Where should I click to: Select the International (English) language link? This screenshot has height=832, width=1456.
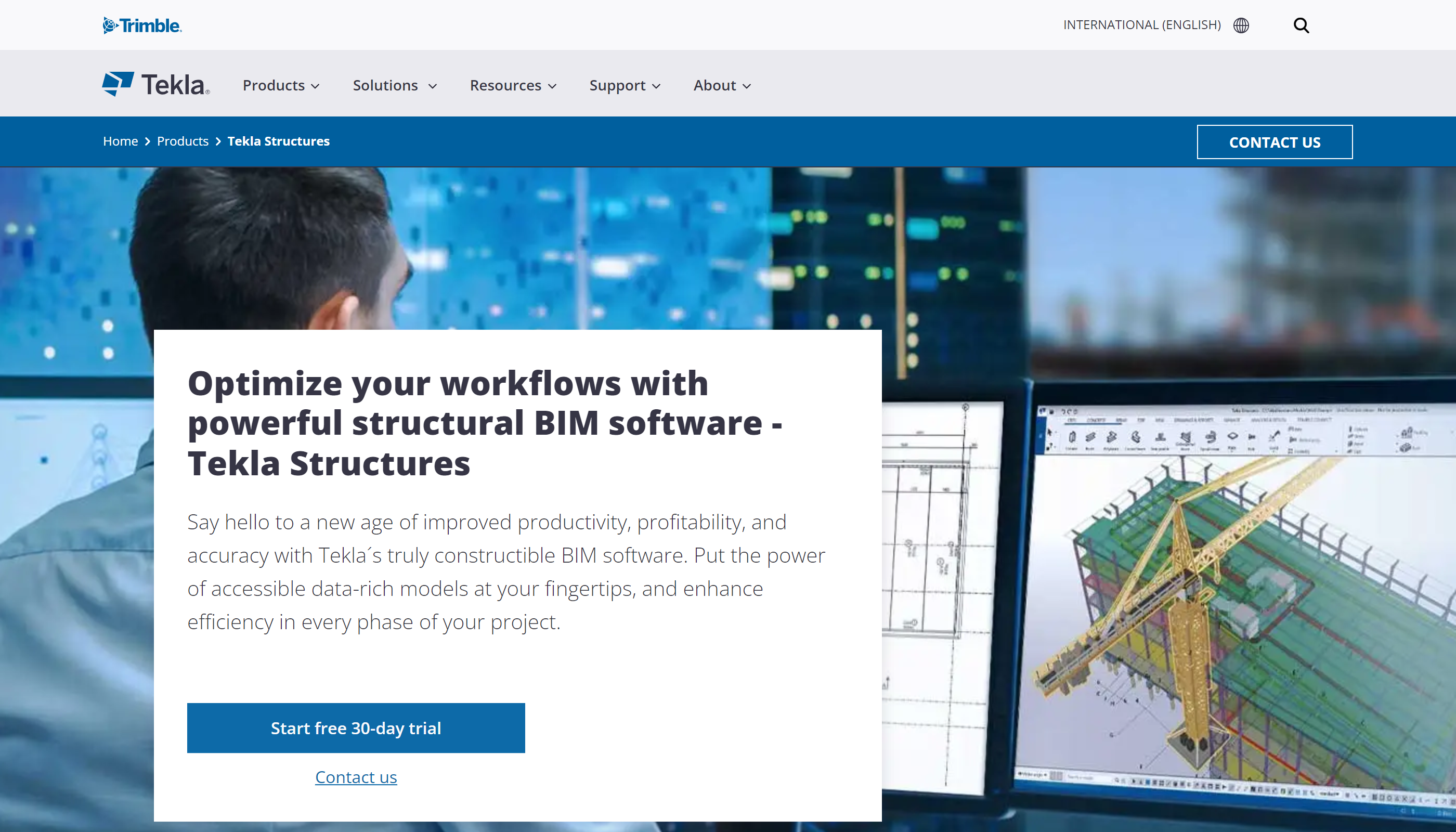[x=1141, y=25]
